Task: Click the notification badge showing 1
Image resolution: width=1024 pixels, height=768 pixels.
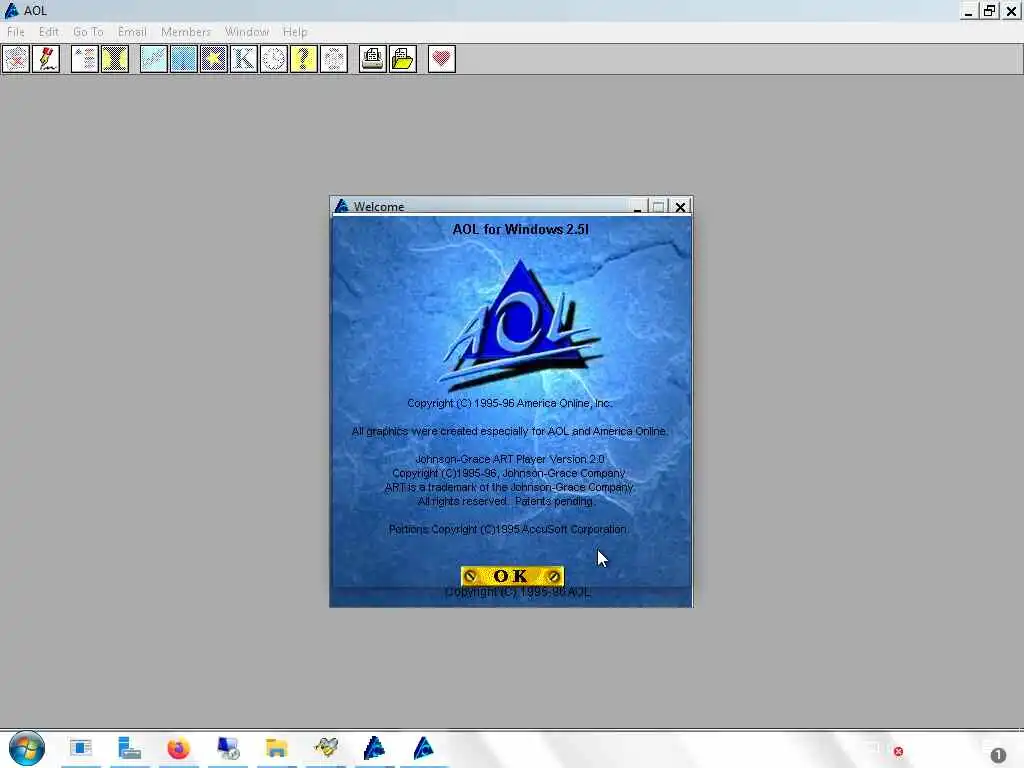Action: (998, 756)
